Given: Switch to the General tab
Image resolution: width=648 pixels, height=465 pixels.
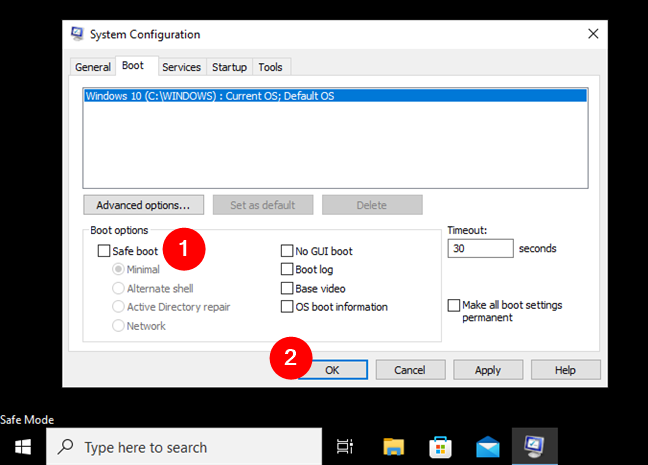Looking at the screenshot, I should click(x=93, y=67).
